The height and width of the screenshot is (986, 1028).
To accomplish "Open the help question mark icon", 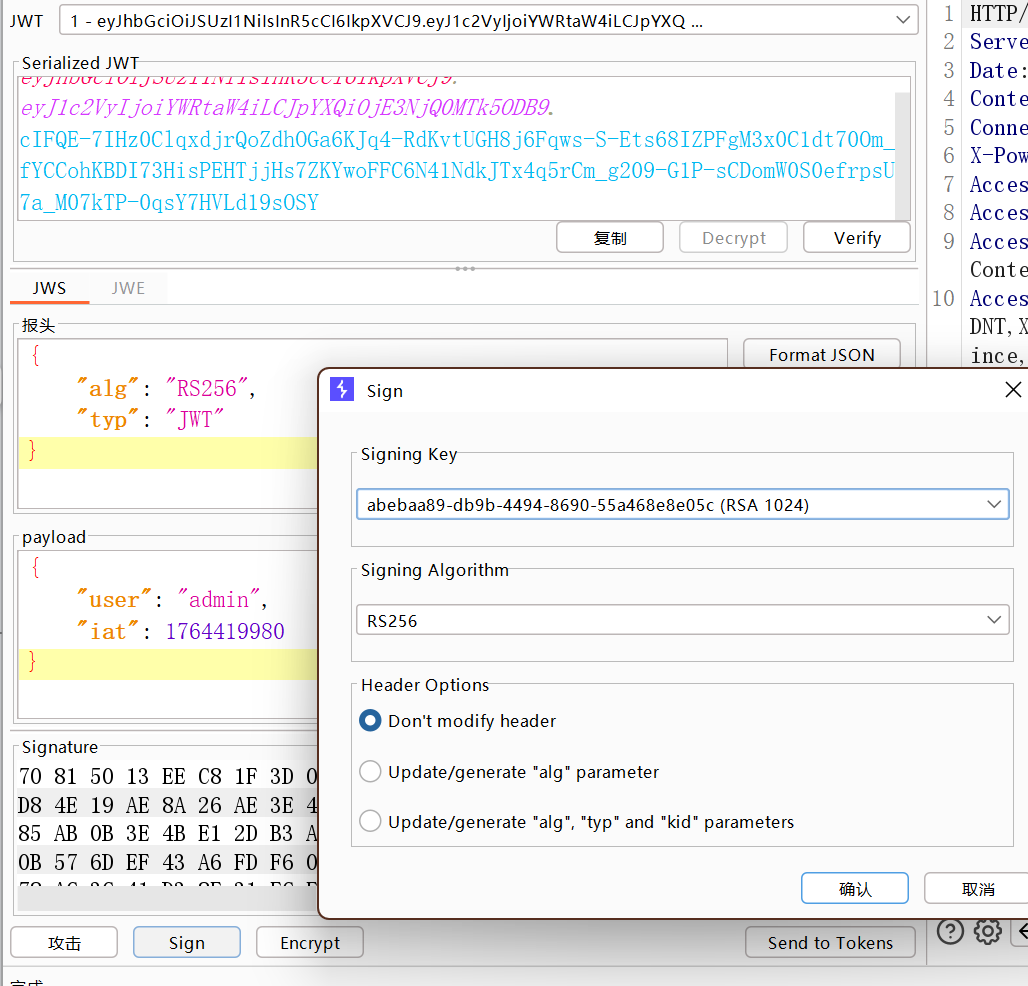I will pyautogui.click(x=949, y=931).
